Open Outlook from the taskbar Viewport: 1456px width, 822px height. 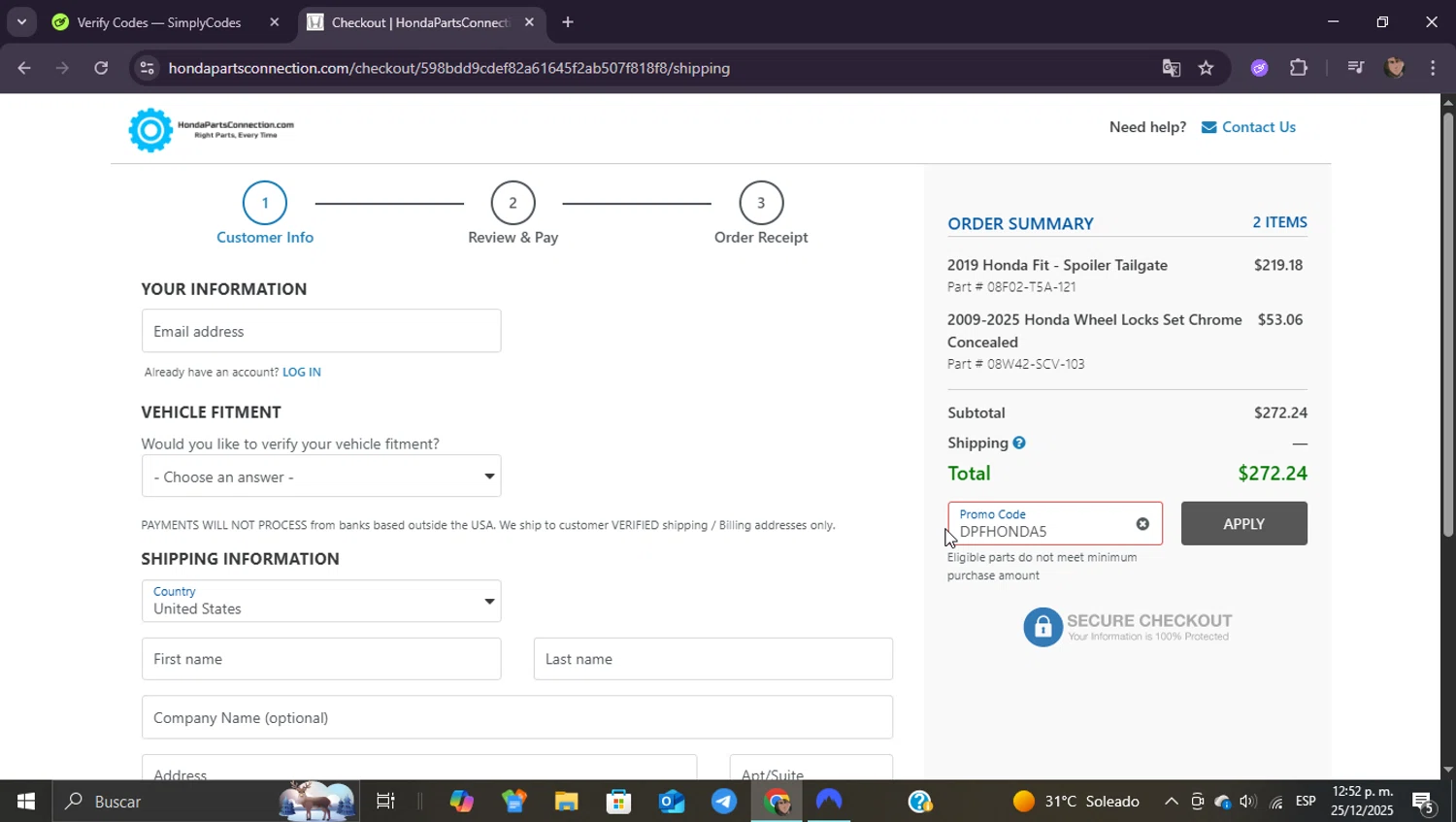pyautogui.click(x=671, y=802)
